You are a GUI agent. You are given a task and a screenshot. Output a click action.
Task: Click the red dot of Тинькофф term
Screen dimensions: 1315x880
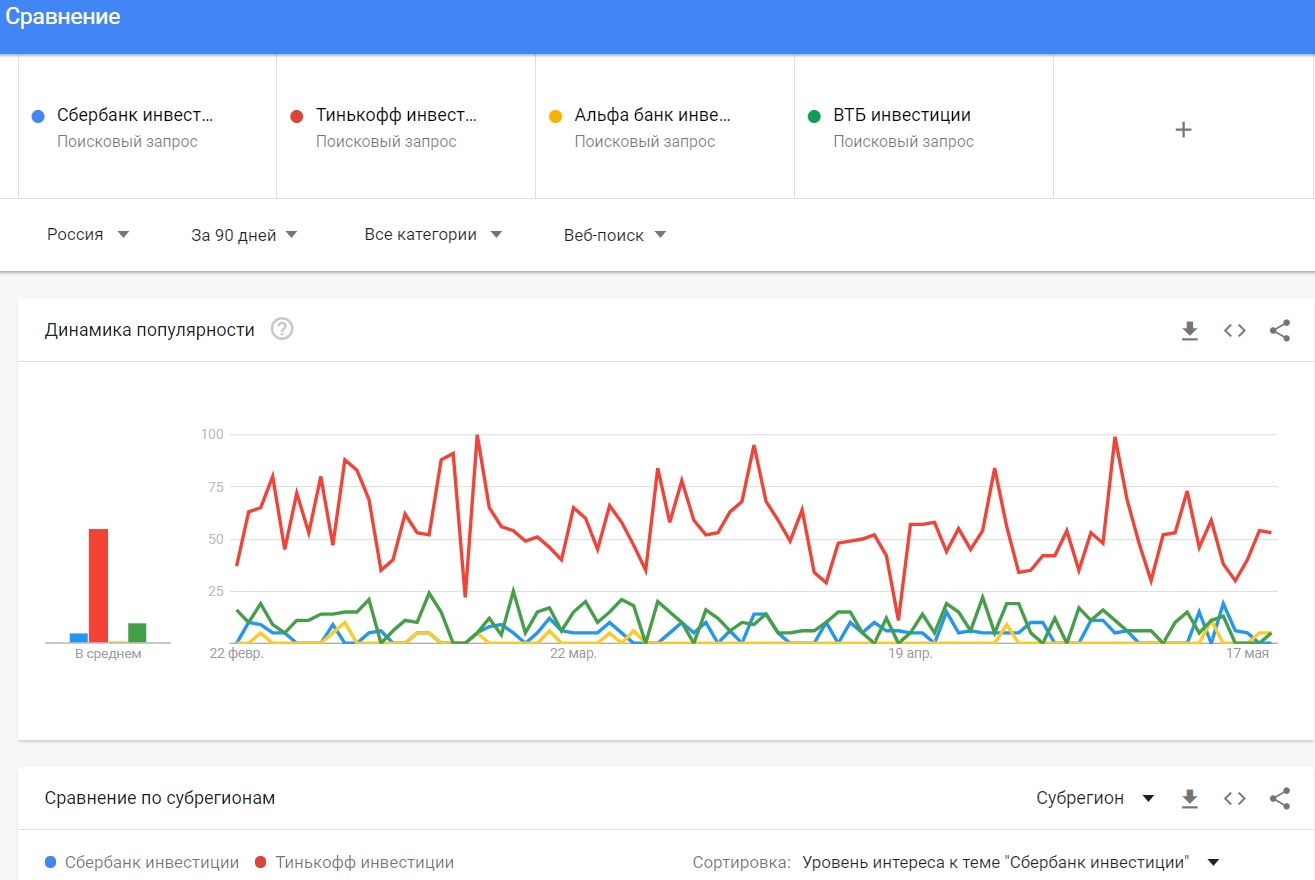pos(296,116)
